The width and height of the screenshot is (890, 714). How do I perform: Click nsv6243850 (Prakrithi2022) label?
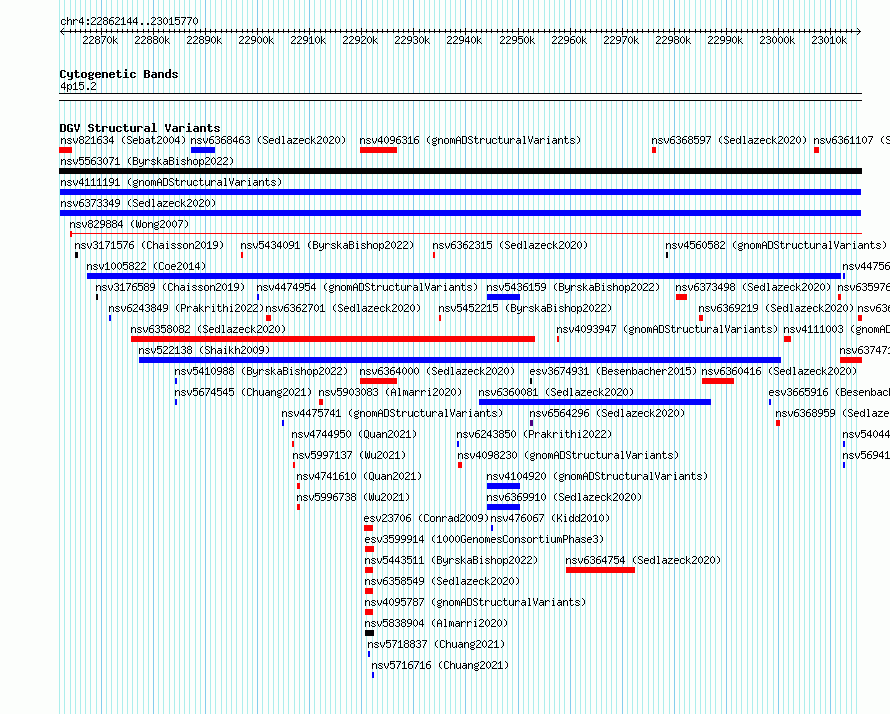point(534,434)
